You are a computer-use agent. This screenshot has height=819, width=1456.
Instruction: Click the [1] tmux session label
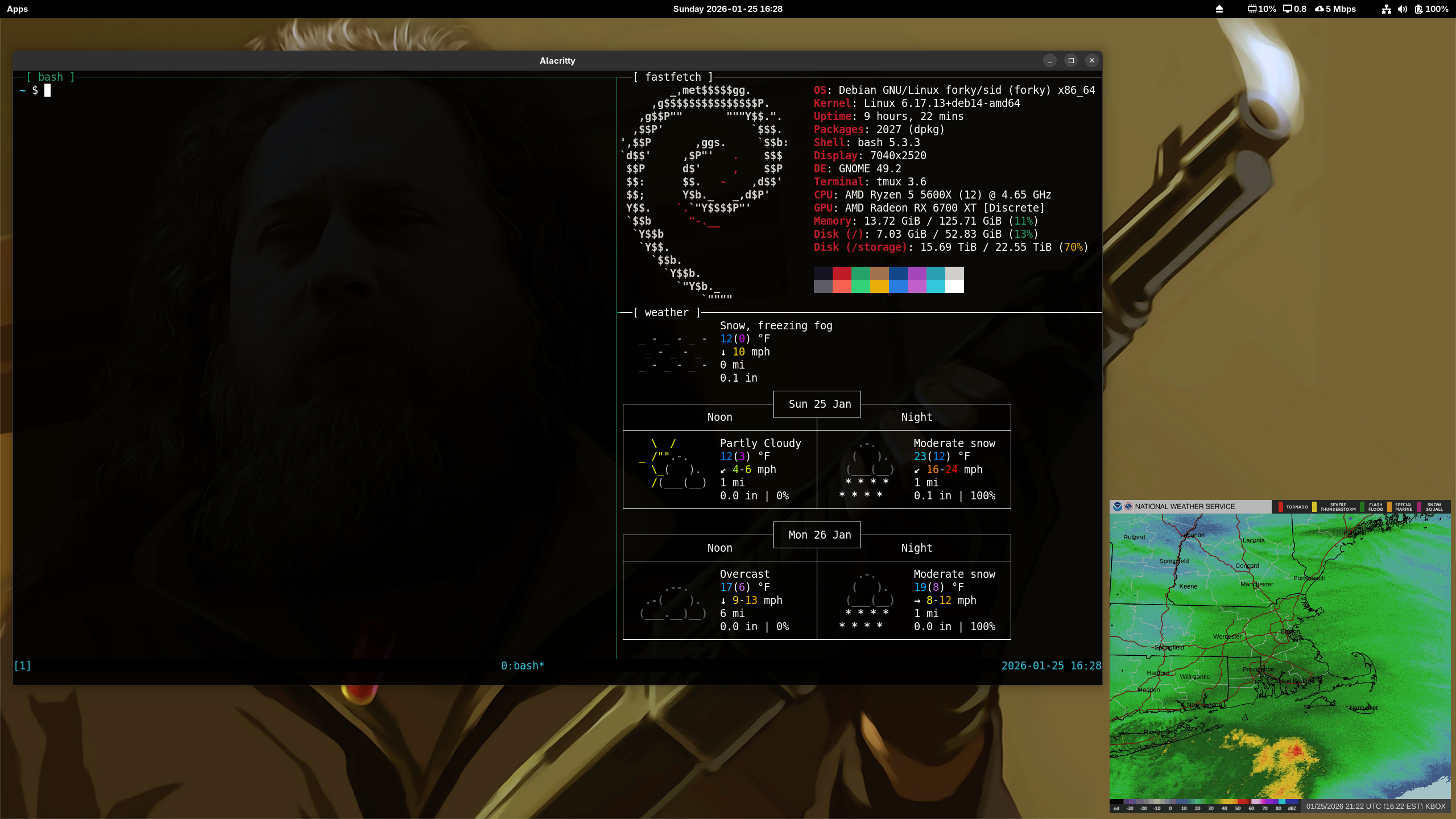pyautogui.click(x=22, y=665)
